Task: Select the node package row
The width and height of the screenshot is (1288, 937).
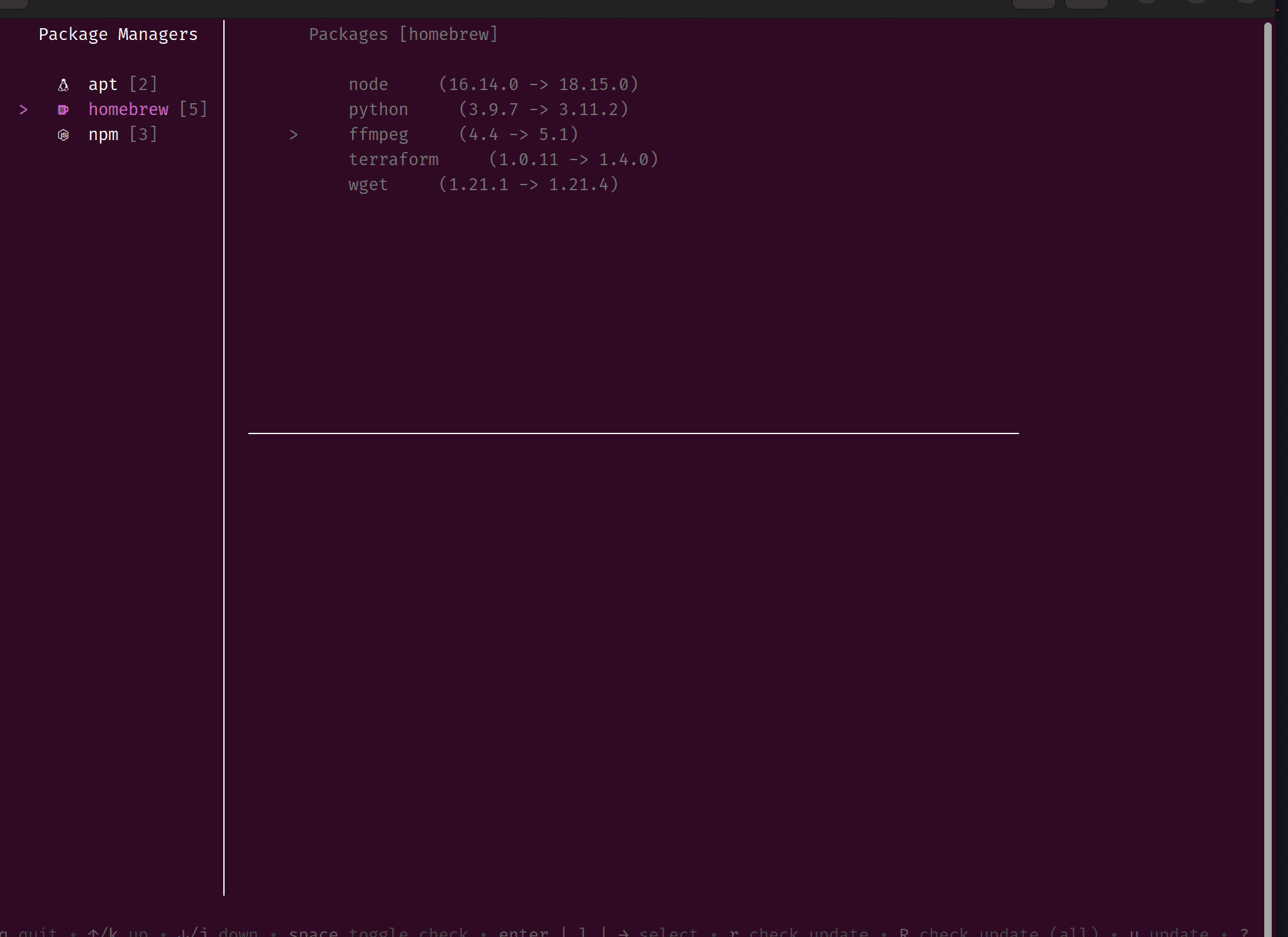Action: pos(368,84)
